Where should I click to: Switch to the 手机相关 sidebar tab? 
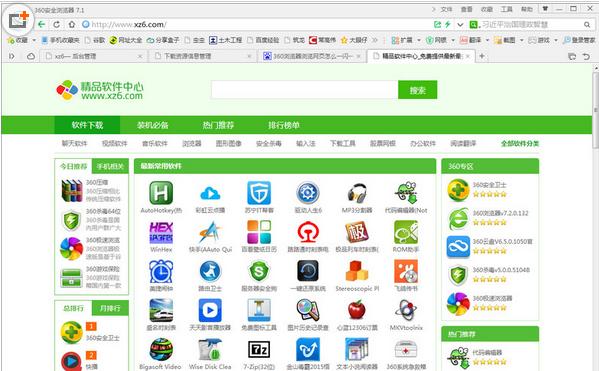[110, 166]
